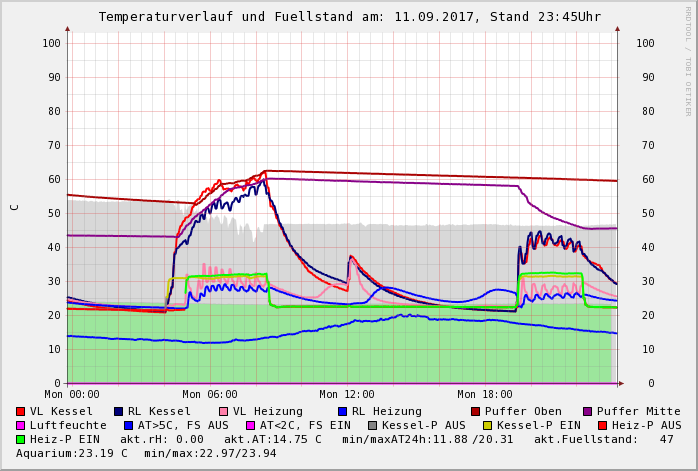This screenshot has width=698, height=471.
Task: Click the purple Puffer Mitte swatch
Action: click(588, 411)
